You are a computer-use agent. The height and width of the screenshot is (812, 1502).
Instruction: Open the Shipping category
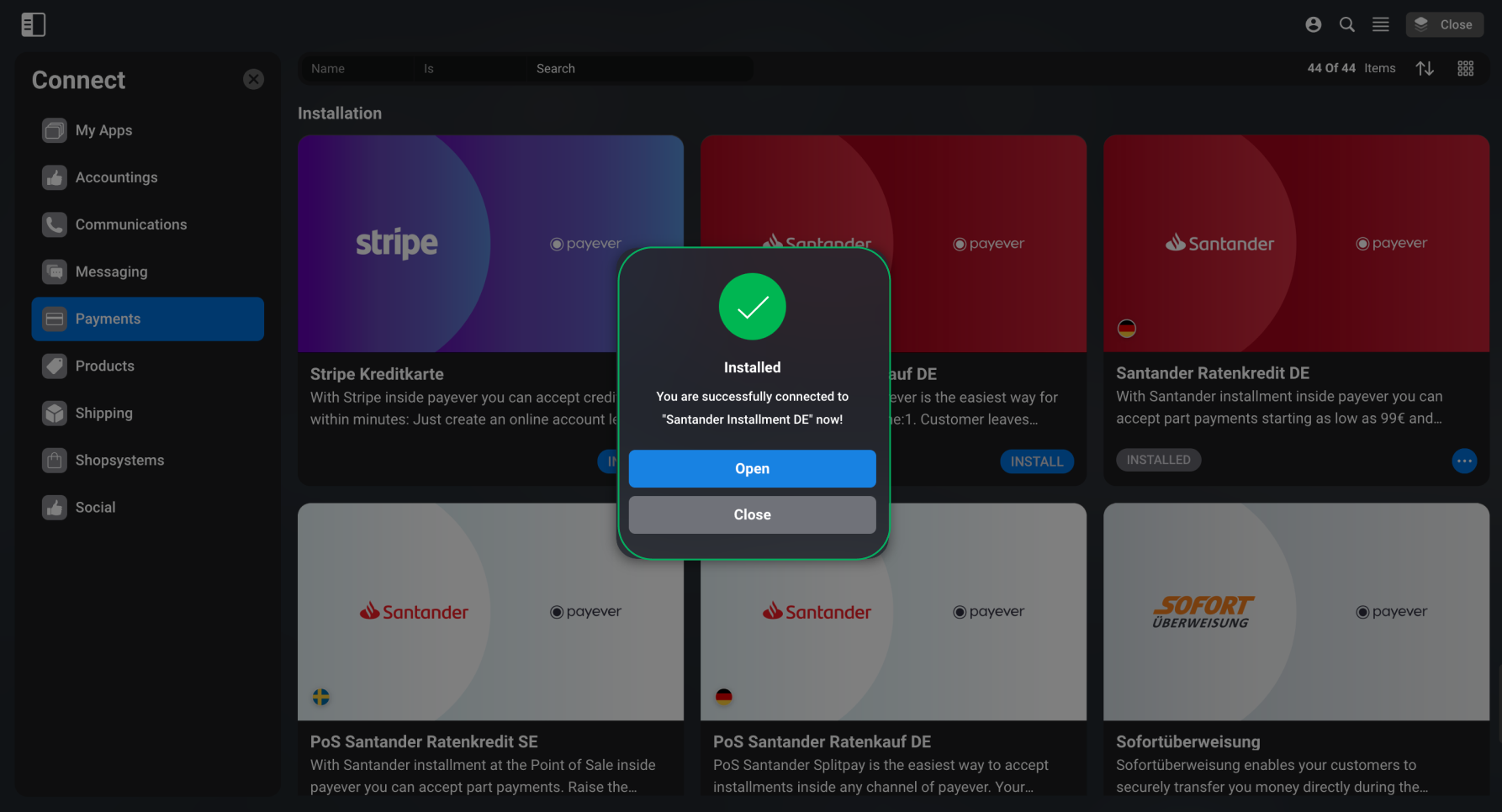tap(148, 413)
